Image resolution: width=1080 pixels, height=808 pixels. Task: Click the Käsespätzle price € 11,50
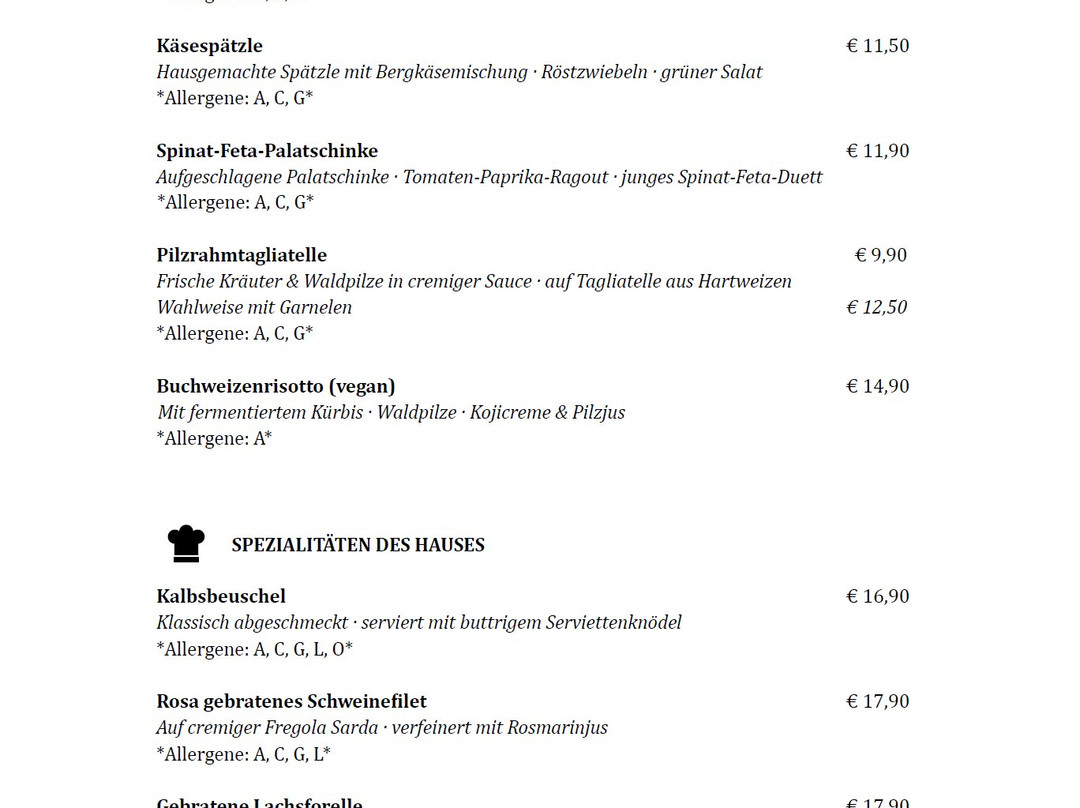[877, 46]
